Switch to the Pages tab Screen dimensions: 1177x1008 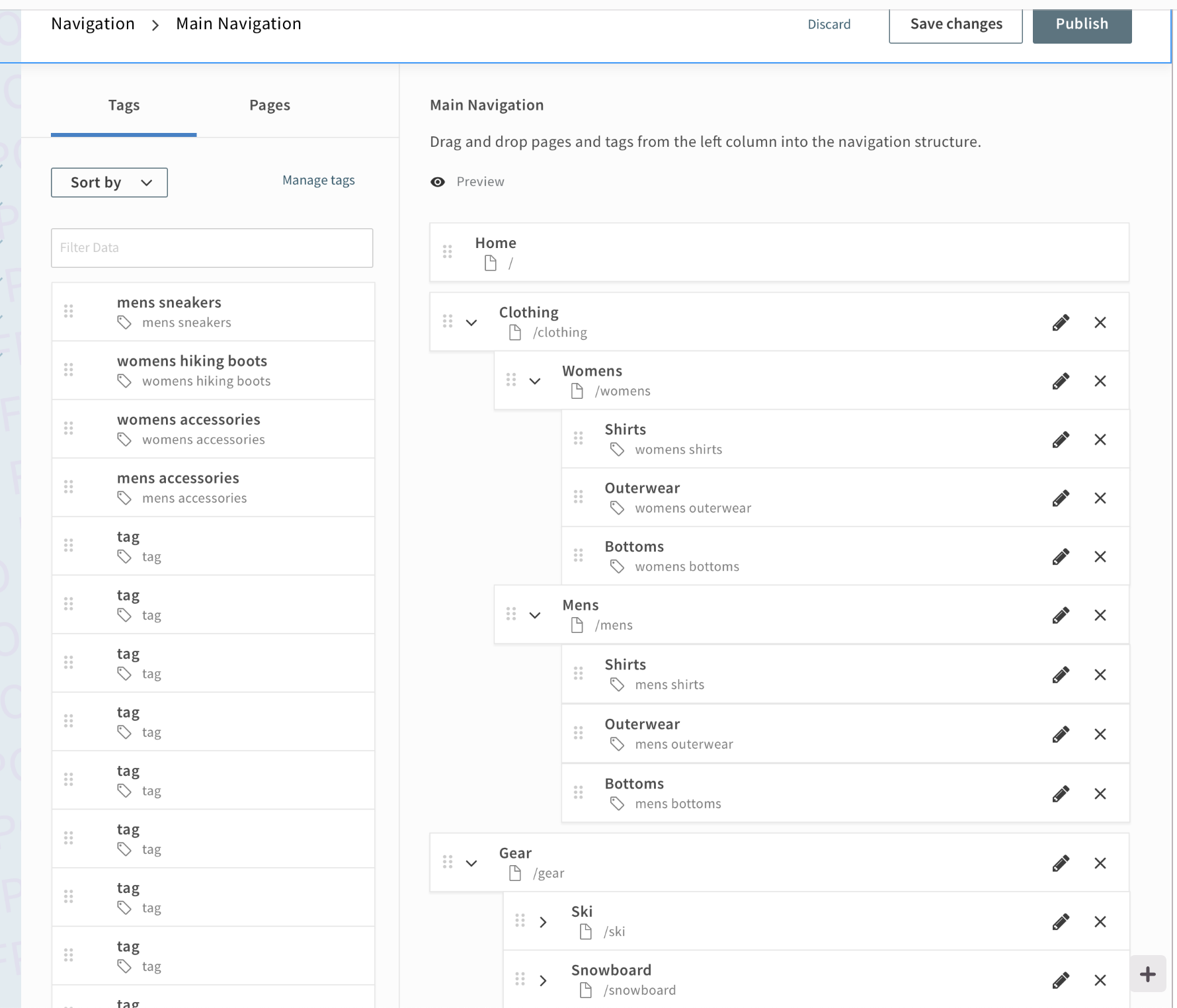coord(269,105)
